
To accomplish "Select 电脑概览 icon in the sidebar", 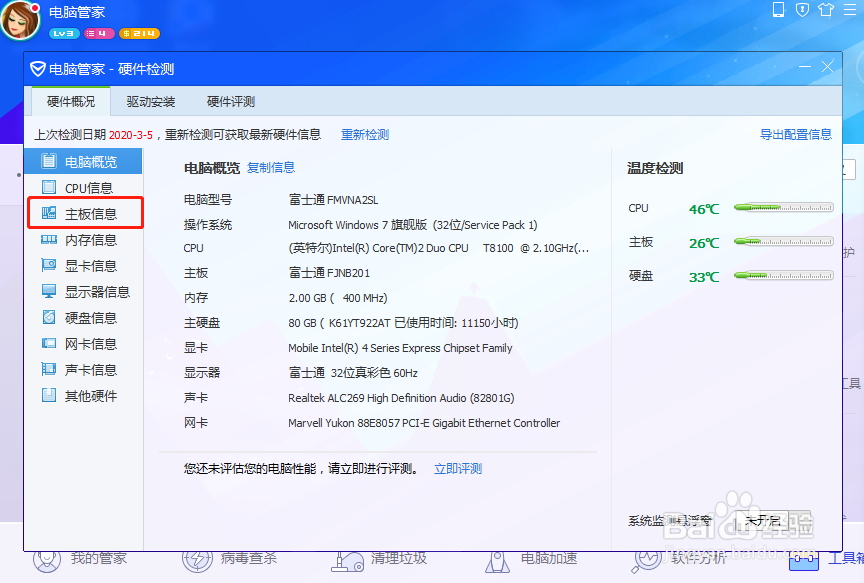I will pyautogui.click(x=49, y=161).
